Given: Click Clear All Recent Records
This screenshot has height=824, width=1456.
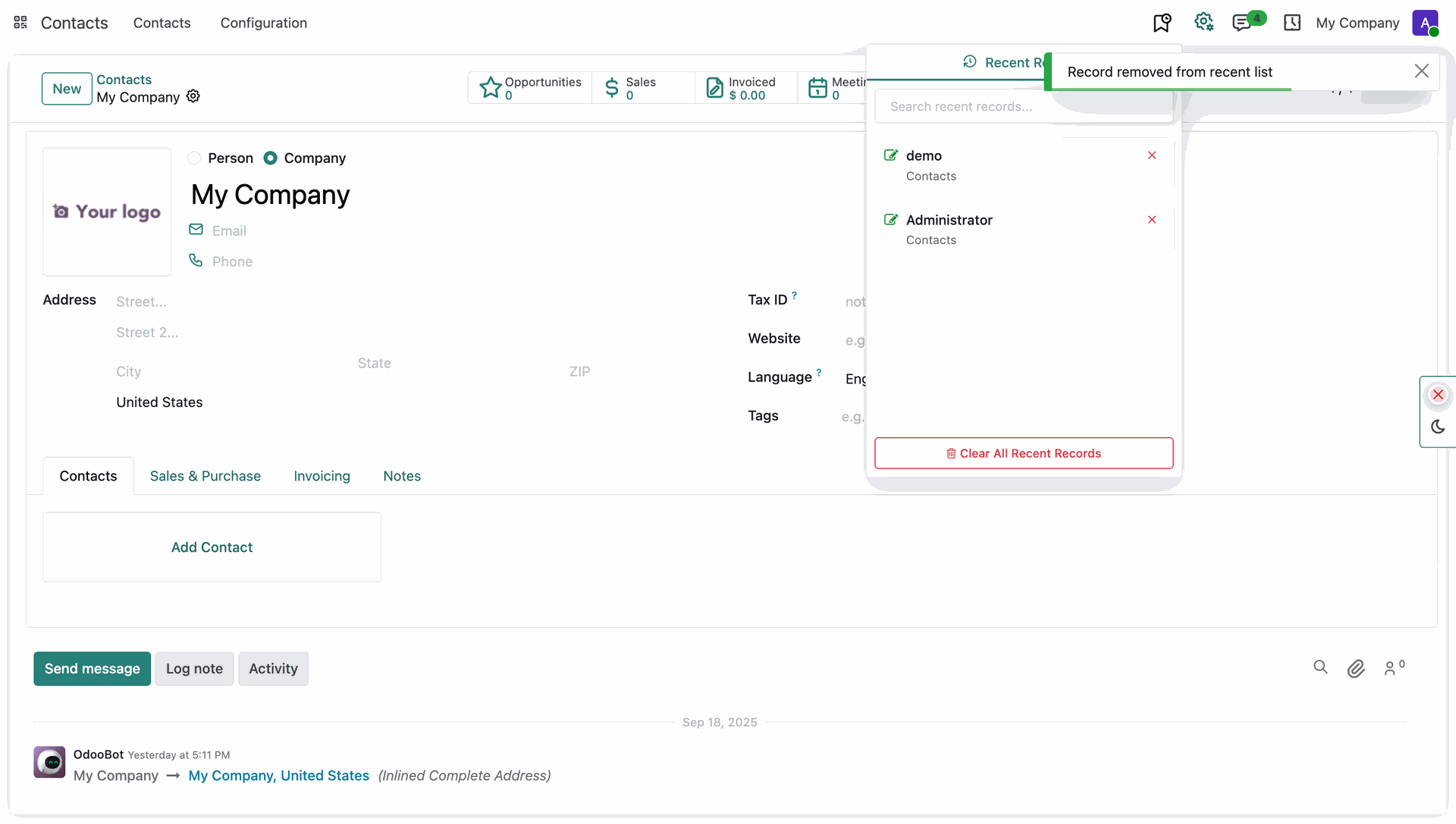Looking at the screenshot, I should 1024,453.
